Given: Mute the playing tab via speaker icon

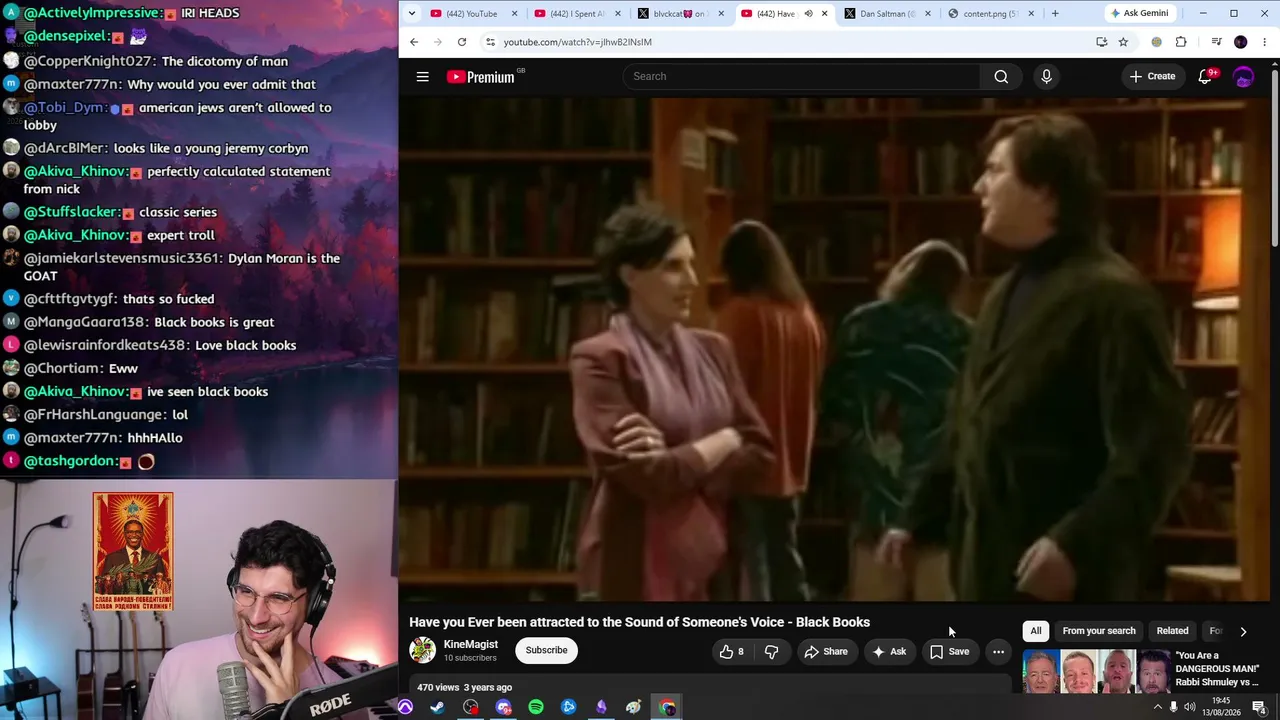Looking at the screenshot, I should tap(809, 14).
